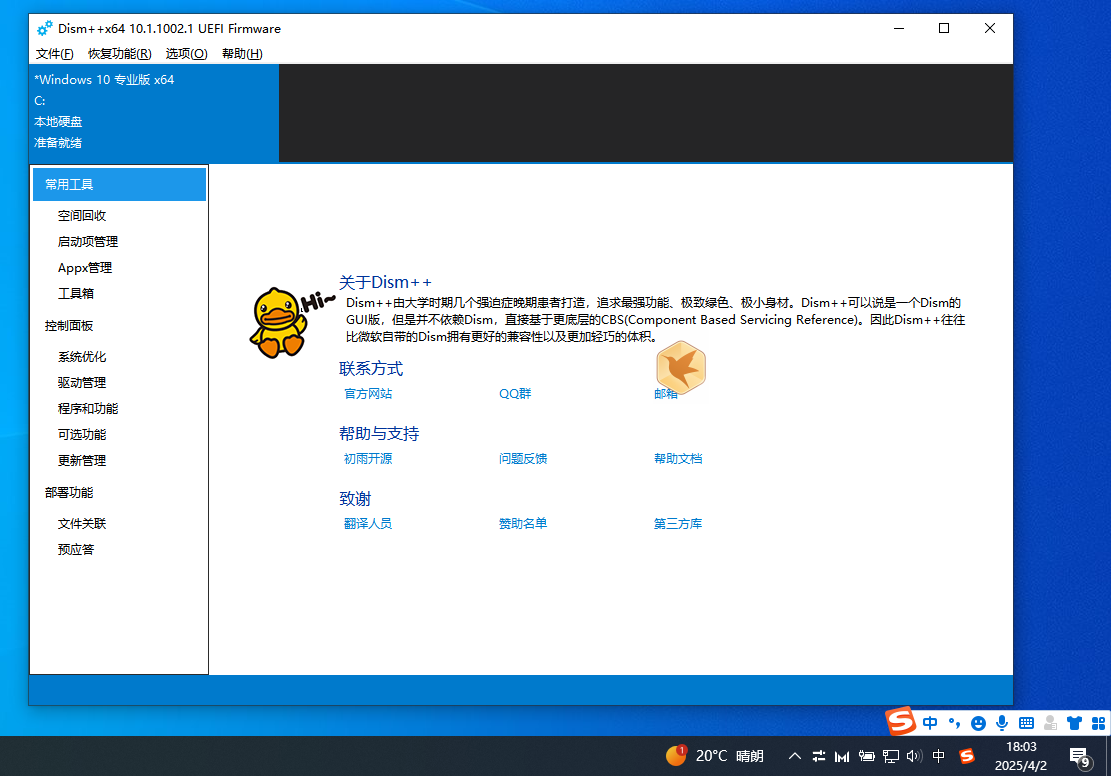Click the yellow duck mascot image
1111x776 pixels.
279,323
